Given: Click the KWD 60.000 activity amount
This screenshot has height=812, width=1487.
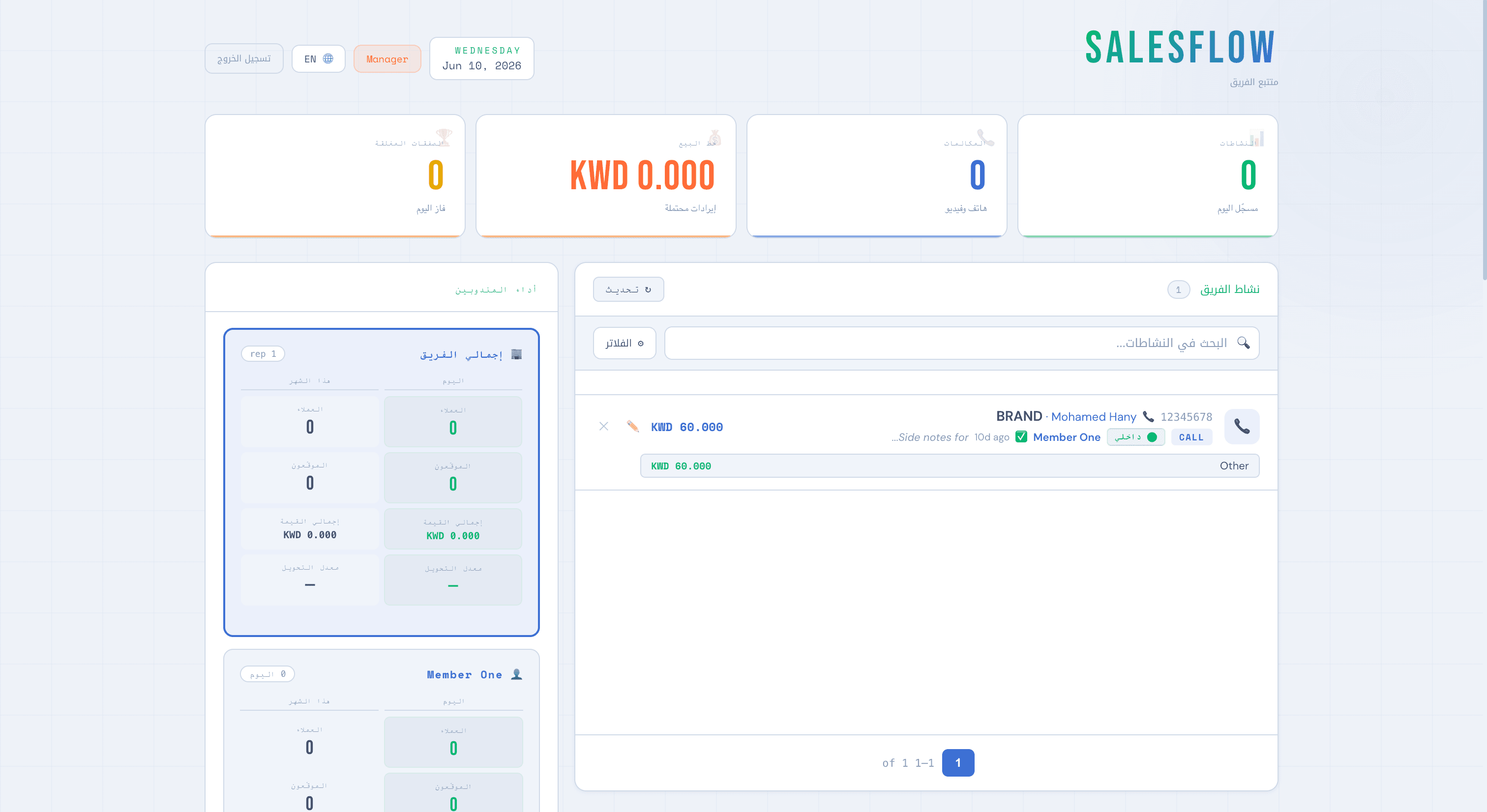Looking at the screenshot, I should click(686, 427).
